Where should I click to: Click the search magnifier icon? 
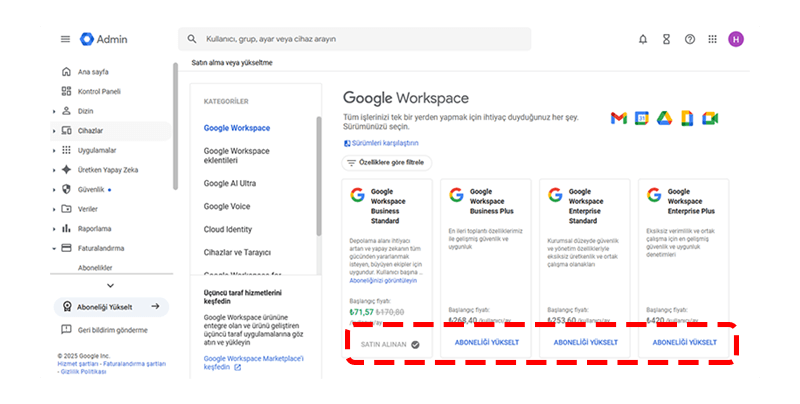pyautogui.click(x=192, y=39)
